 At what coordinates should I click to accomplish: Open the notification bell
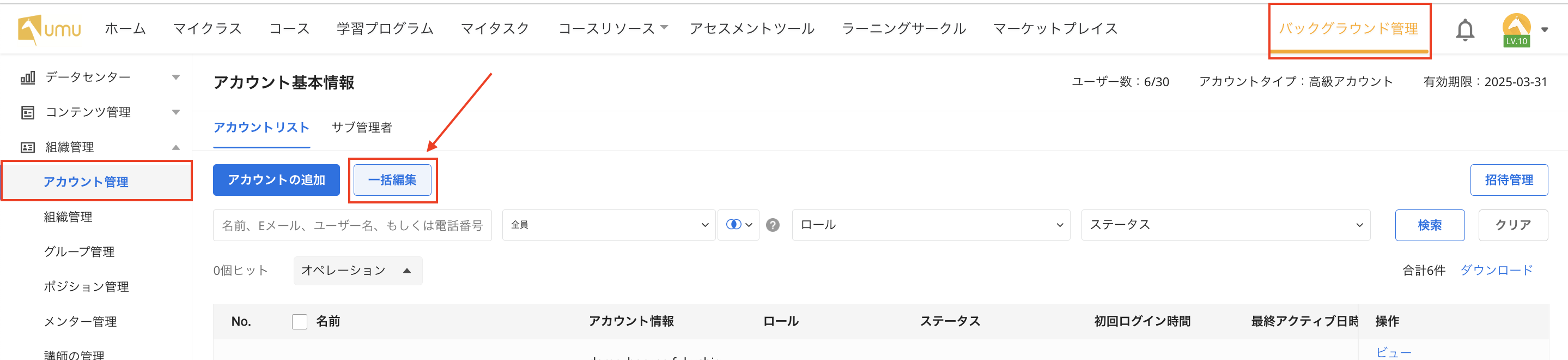[1464, 29]
